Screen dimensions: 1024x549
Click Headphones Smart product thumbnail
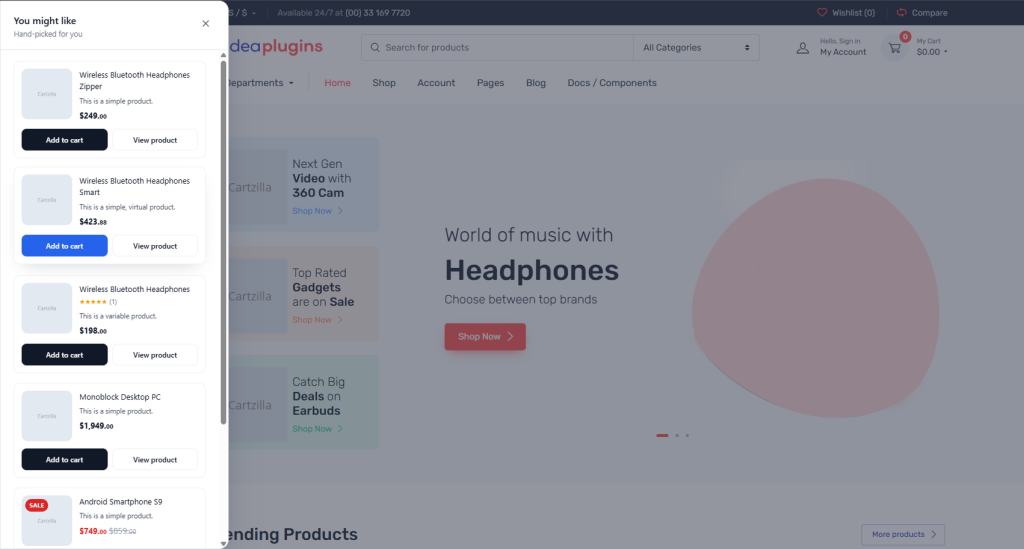pyautogui.click(x=47, y=200)
